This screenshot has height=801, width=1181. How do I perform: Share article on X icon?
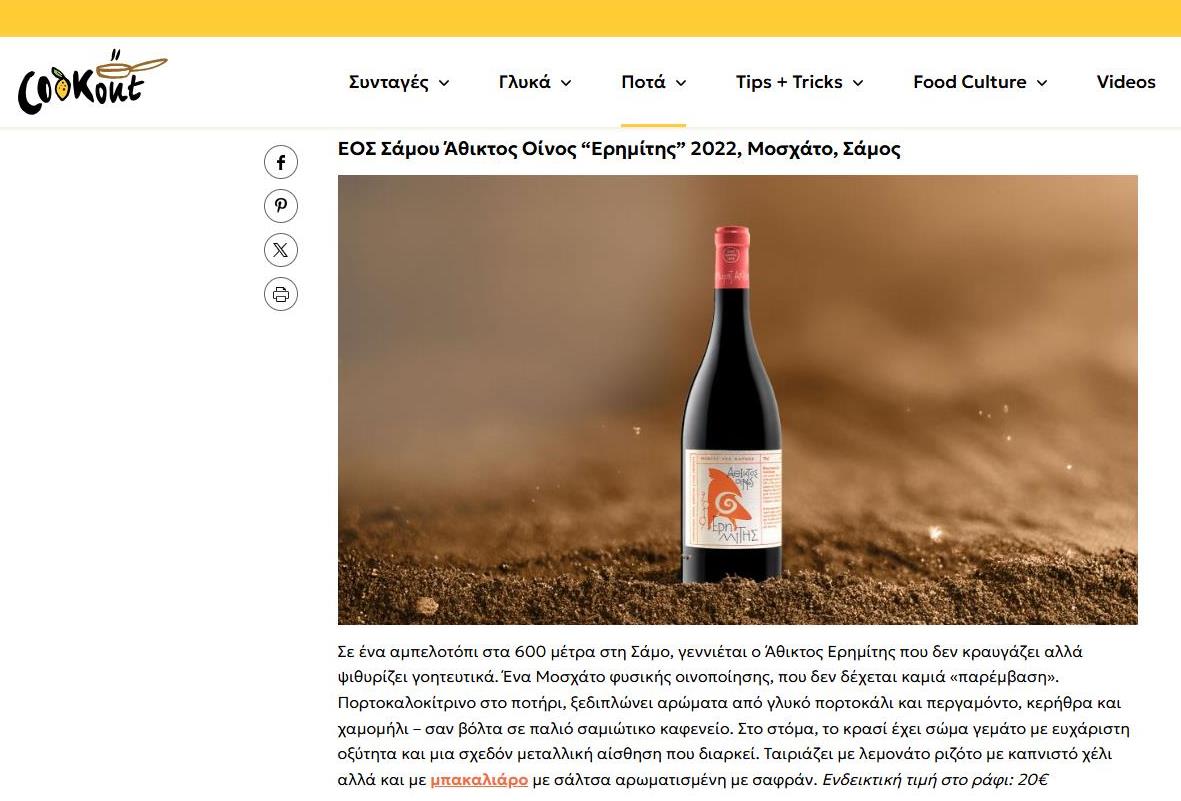tap(281, 250)
